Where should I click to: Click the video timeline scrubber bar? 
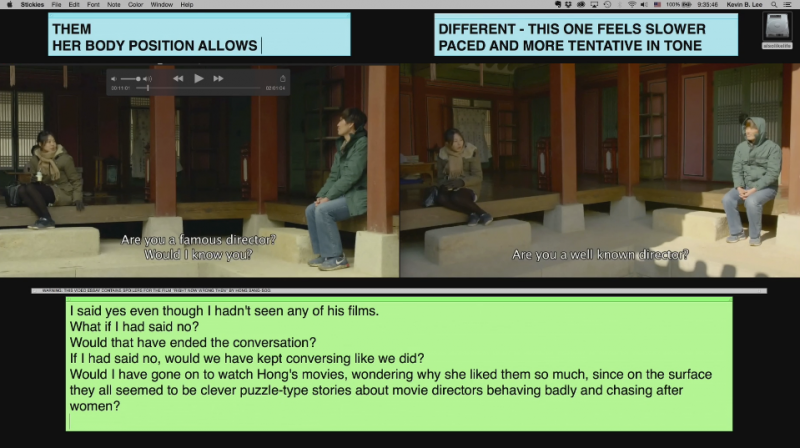click(x=200, y=88)
